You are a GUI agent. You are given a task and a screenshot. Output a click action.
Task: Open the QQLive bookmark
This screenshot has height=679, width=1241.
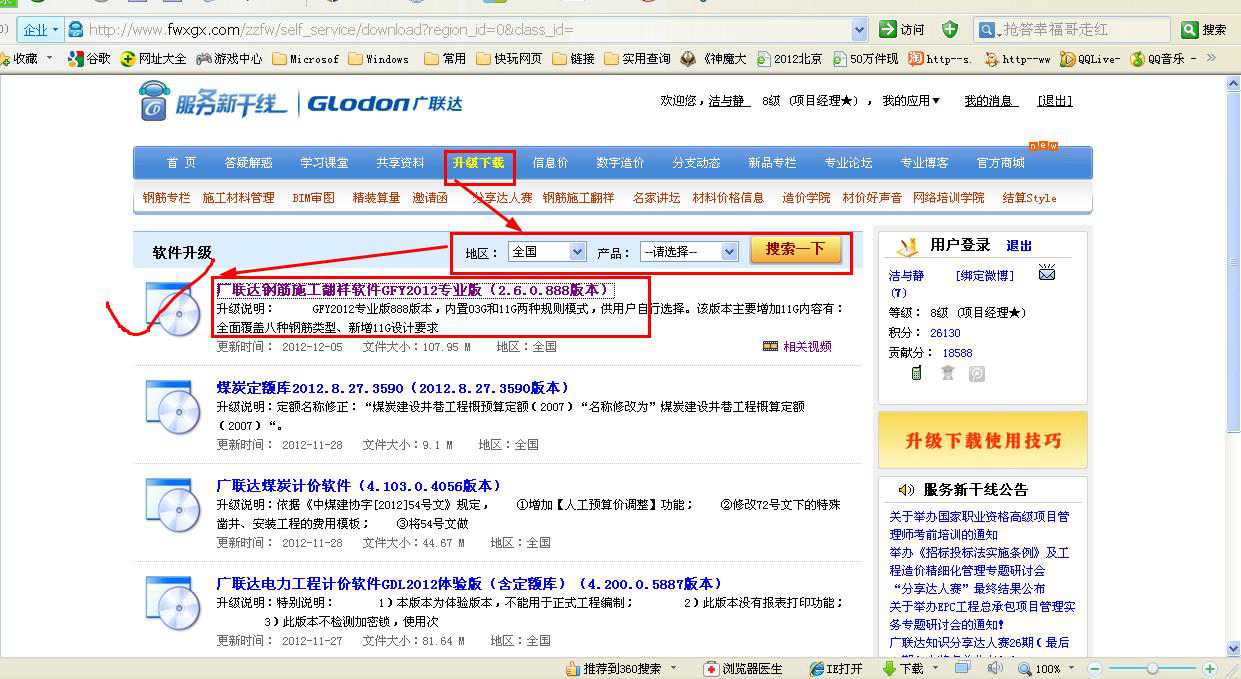[x=1091, y=59]
